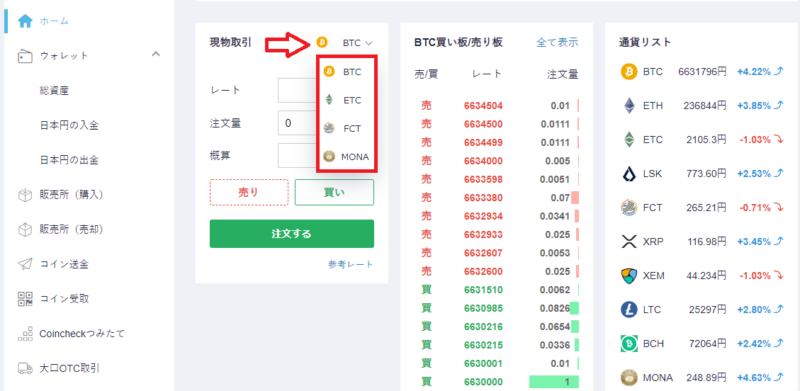Click the ETH diamond icon in currency list
800x391 pixels.
click(629, 106)
